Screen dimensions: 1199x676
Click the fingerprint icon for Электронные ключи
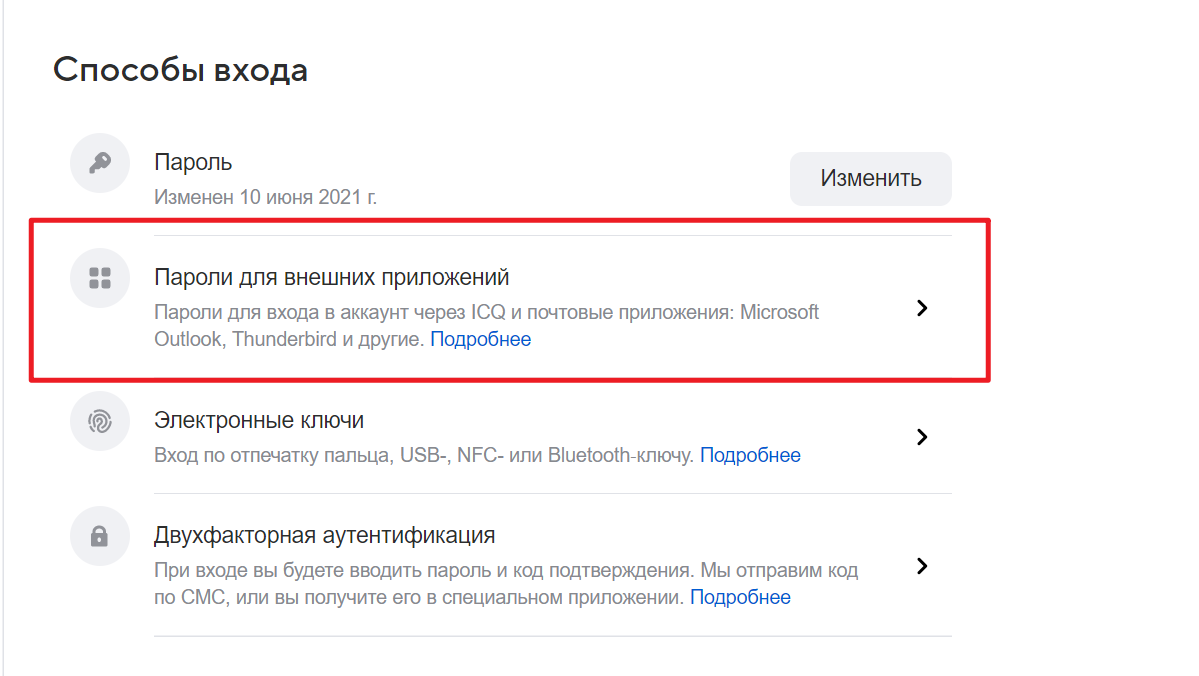(x=100, y=421)
